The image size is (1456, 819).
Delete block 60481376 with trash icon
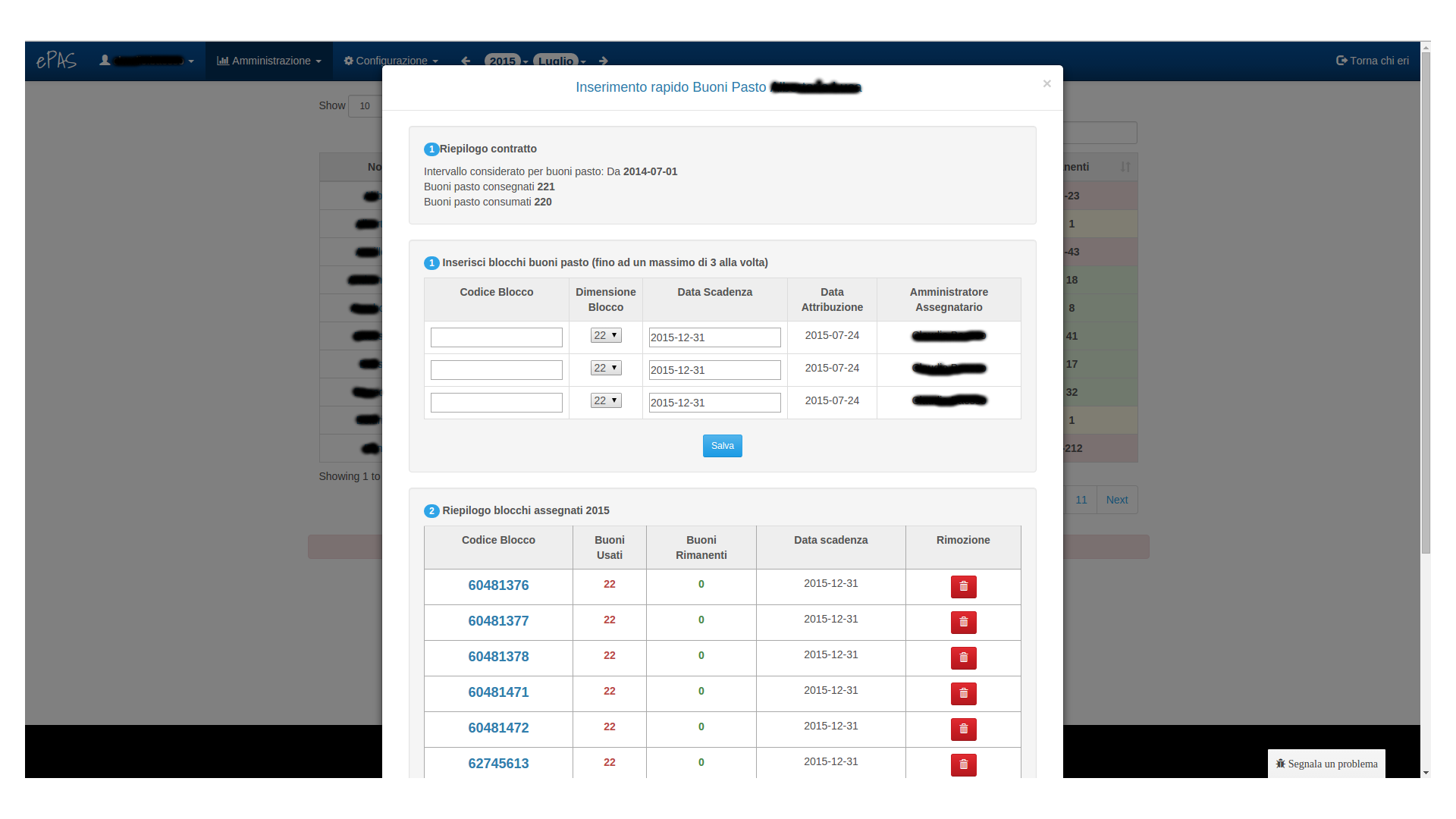coord(963,586)
